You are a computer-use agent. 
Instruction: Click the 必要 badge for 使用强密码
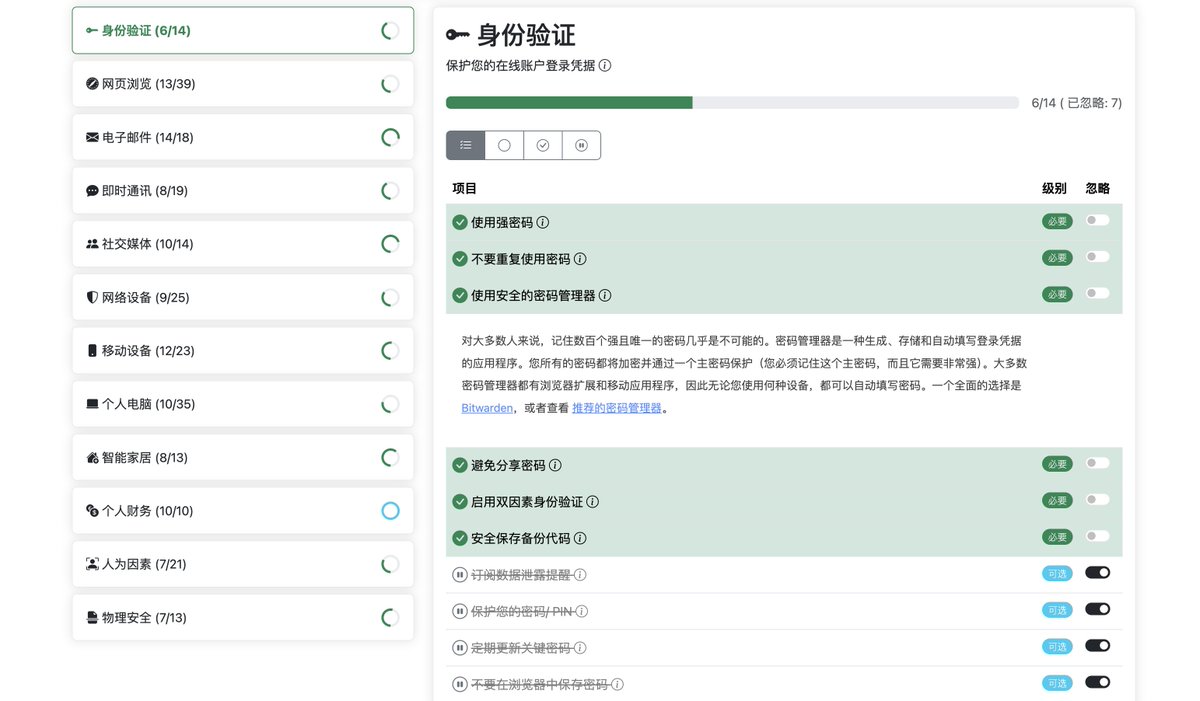(x=1057, y=221)
